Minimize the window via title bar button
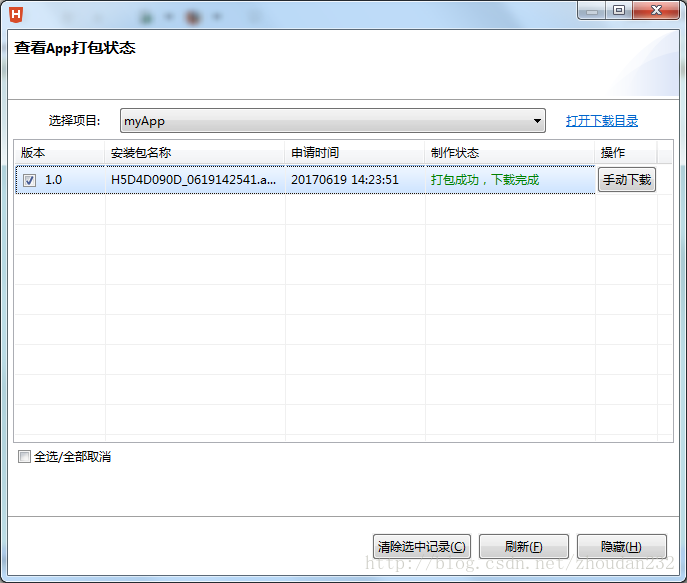 [592, 11]
